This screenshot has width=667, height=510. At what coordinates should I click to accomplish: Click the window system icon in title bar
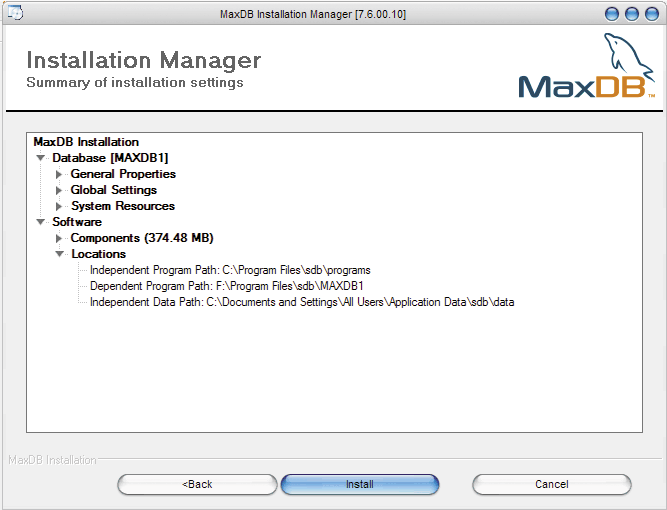pos(15,13)
